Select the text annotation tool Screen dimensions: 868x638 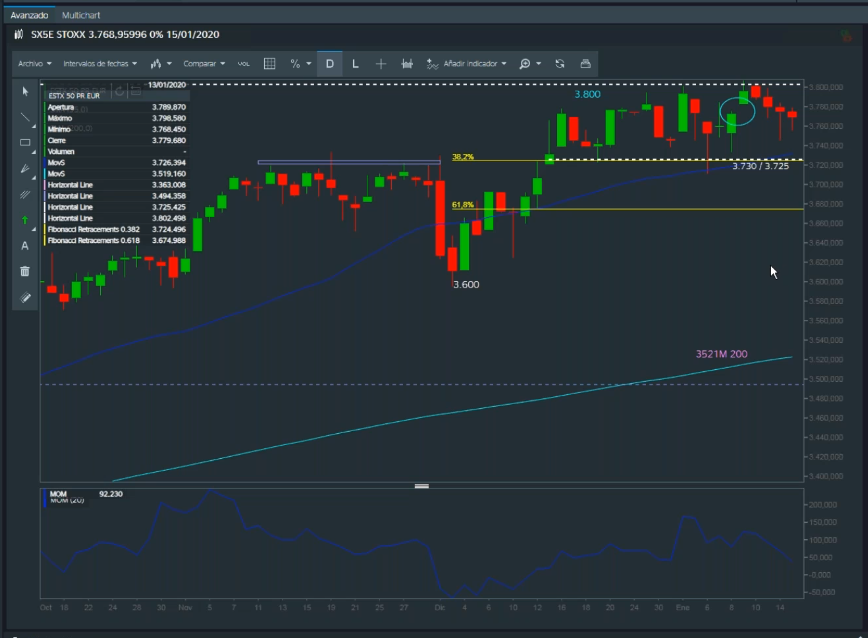(25, 245)
